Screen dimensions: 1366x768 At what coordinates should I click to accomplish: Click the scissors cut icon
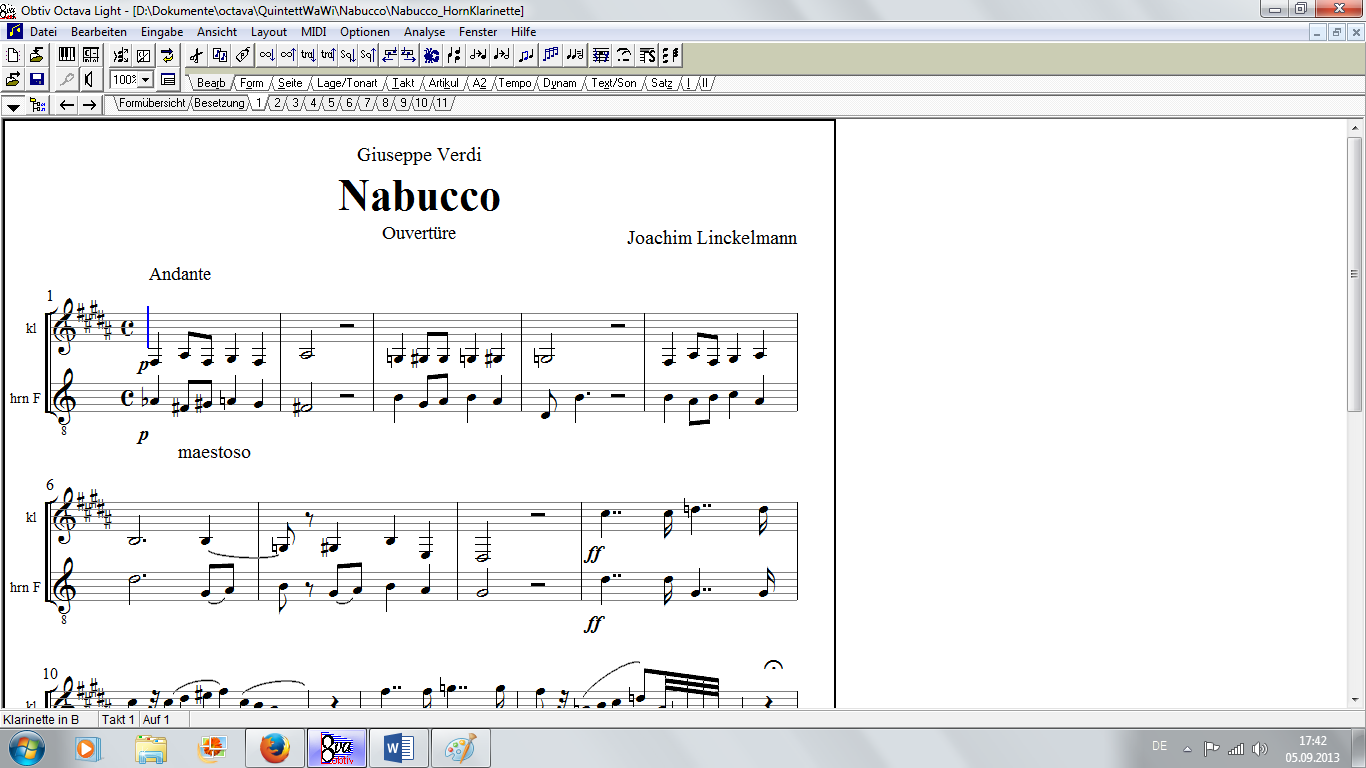196,55
